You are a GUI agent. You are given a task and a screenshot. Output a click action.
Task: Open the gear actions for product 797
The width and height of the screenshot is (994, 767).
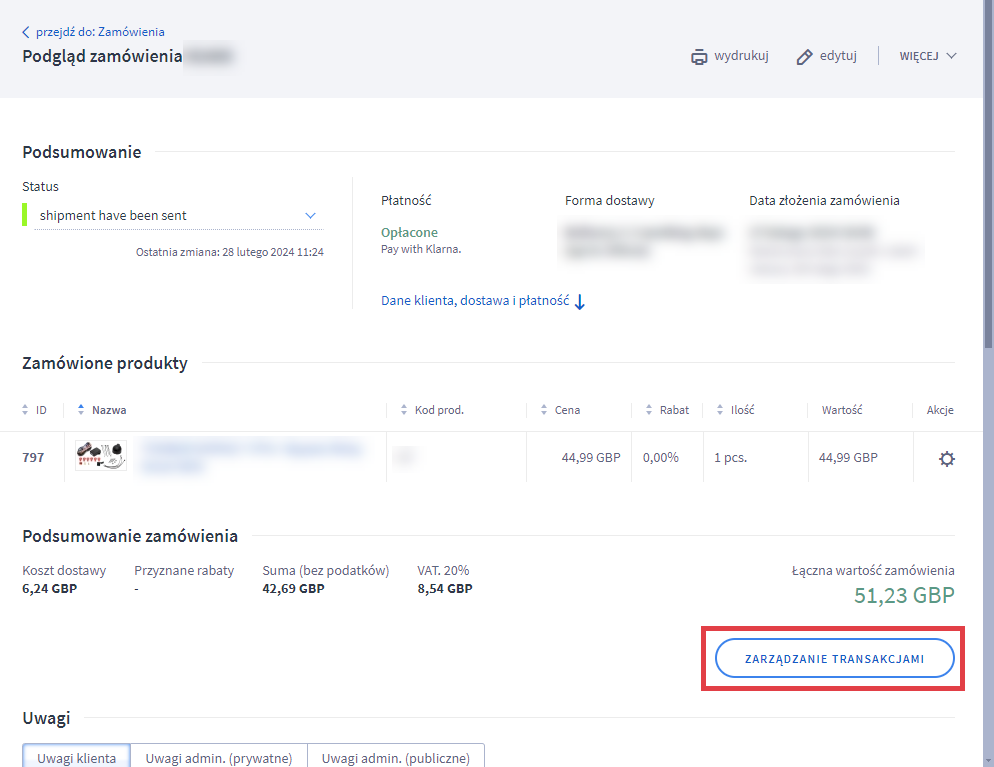click(x=946, y=458)
